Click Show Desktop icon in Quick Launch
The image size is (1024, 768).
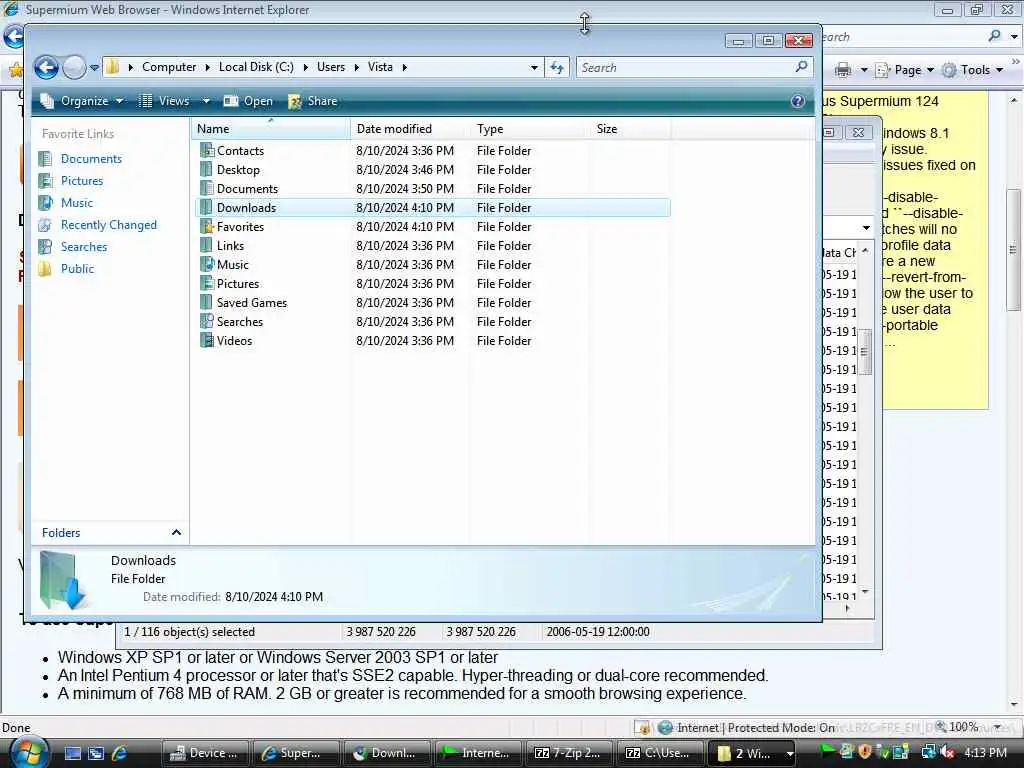[72, 754]
